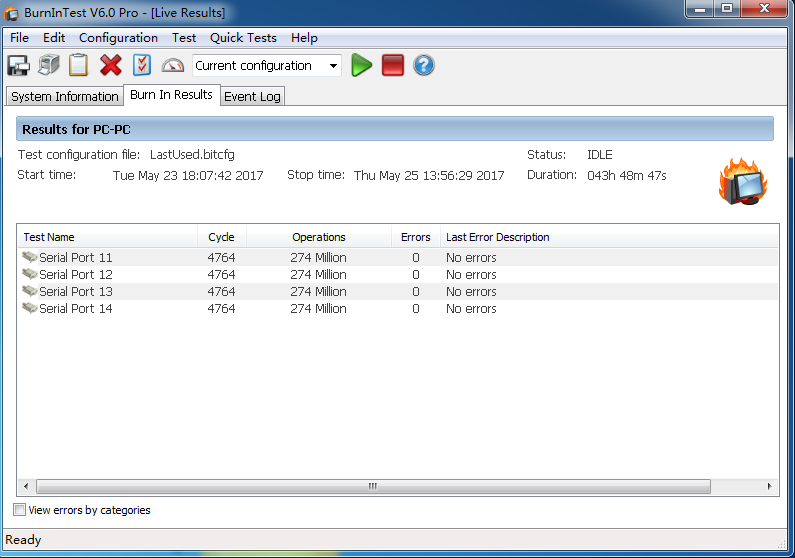Click the Ready status bar text
This screenshot has width=795, height=558.
23,540
